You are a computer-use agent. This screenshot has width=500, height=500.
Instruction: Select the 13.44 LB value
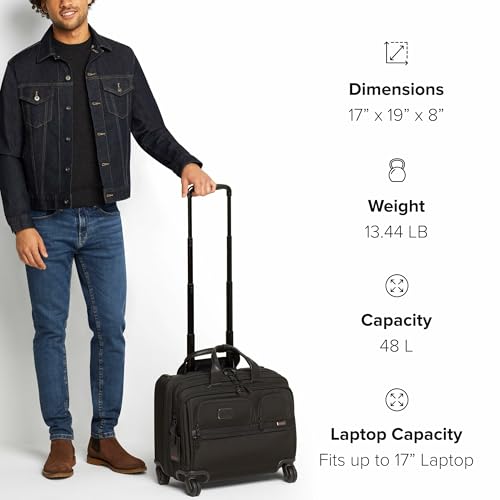(x=396, y=232)
